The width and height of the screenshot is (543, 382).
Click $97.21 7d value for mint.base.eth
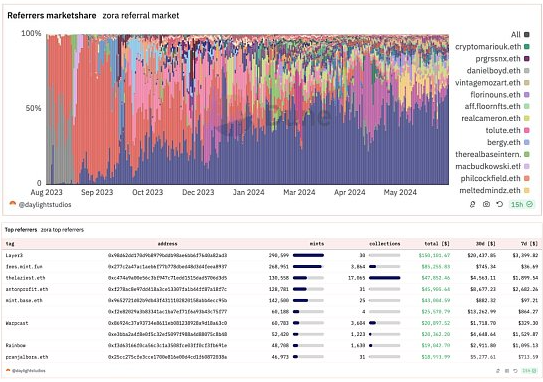pyautogui.click(x=529, y=300)
